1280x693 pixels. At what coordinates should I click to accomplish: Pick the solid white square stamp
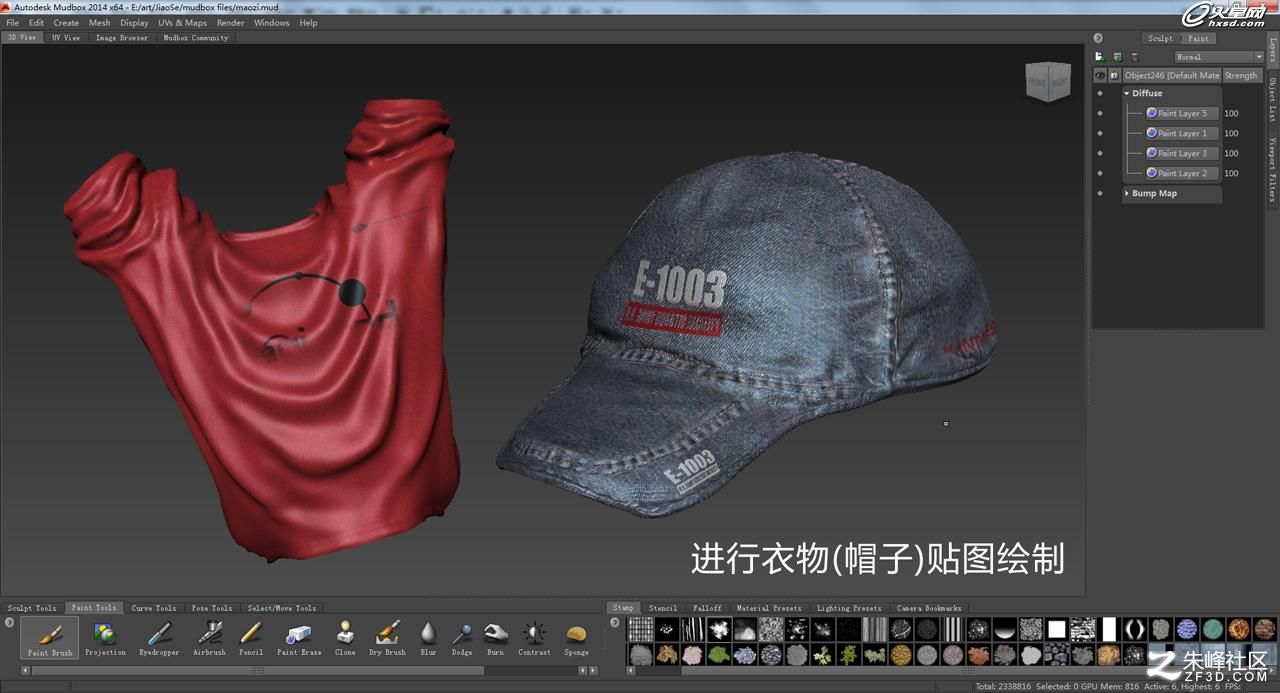[1057, 629]
